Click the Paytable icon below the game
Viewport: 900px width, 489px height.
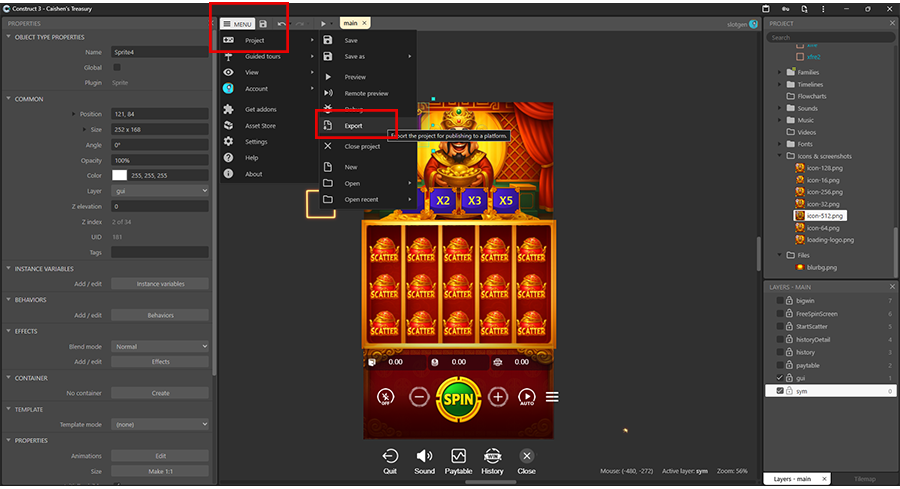pyautogui.click(x=459, y=456)
